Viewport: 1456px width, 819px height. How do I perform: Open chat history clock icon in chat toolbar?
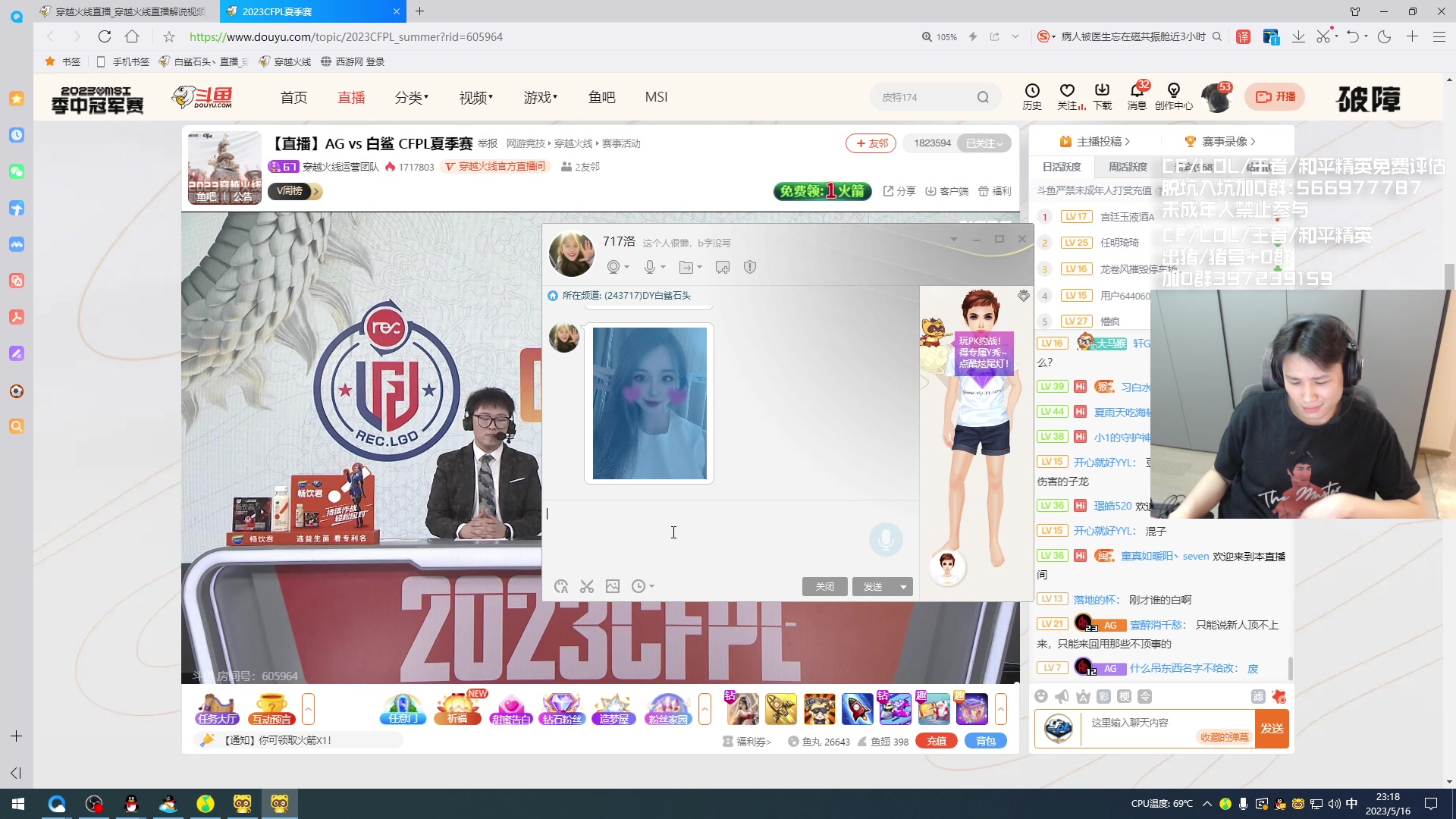639,586
